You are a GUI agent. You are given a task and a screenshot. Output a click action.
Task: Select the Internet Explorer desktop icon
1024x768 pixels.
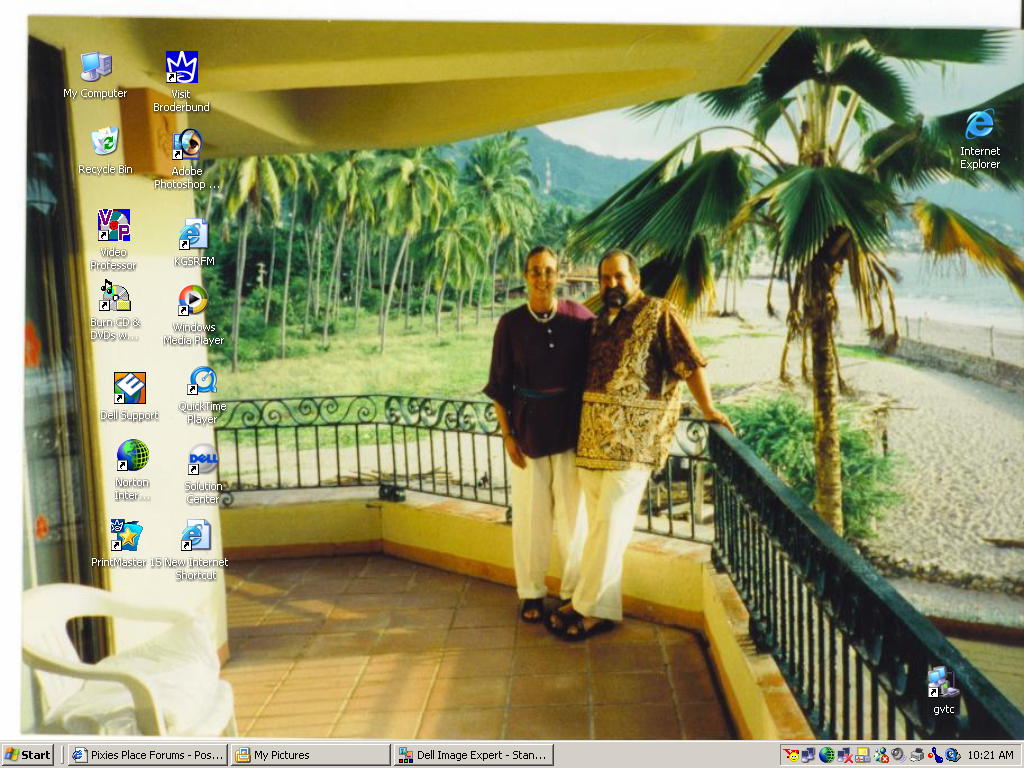[x=979, y=125]
